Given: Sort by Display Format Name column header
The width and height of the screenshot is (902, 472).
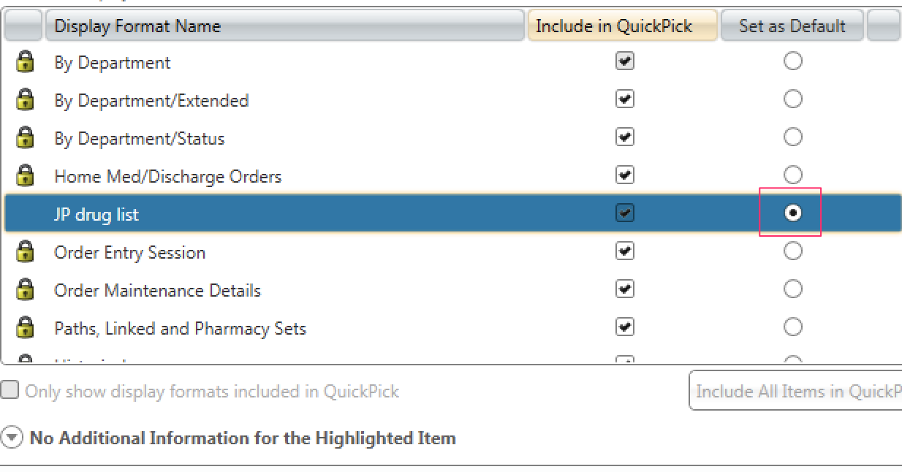Looking at the screenshot, I should pos(285,26).
